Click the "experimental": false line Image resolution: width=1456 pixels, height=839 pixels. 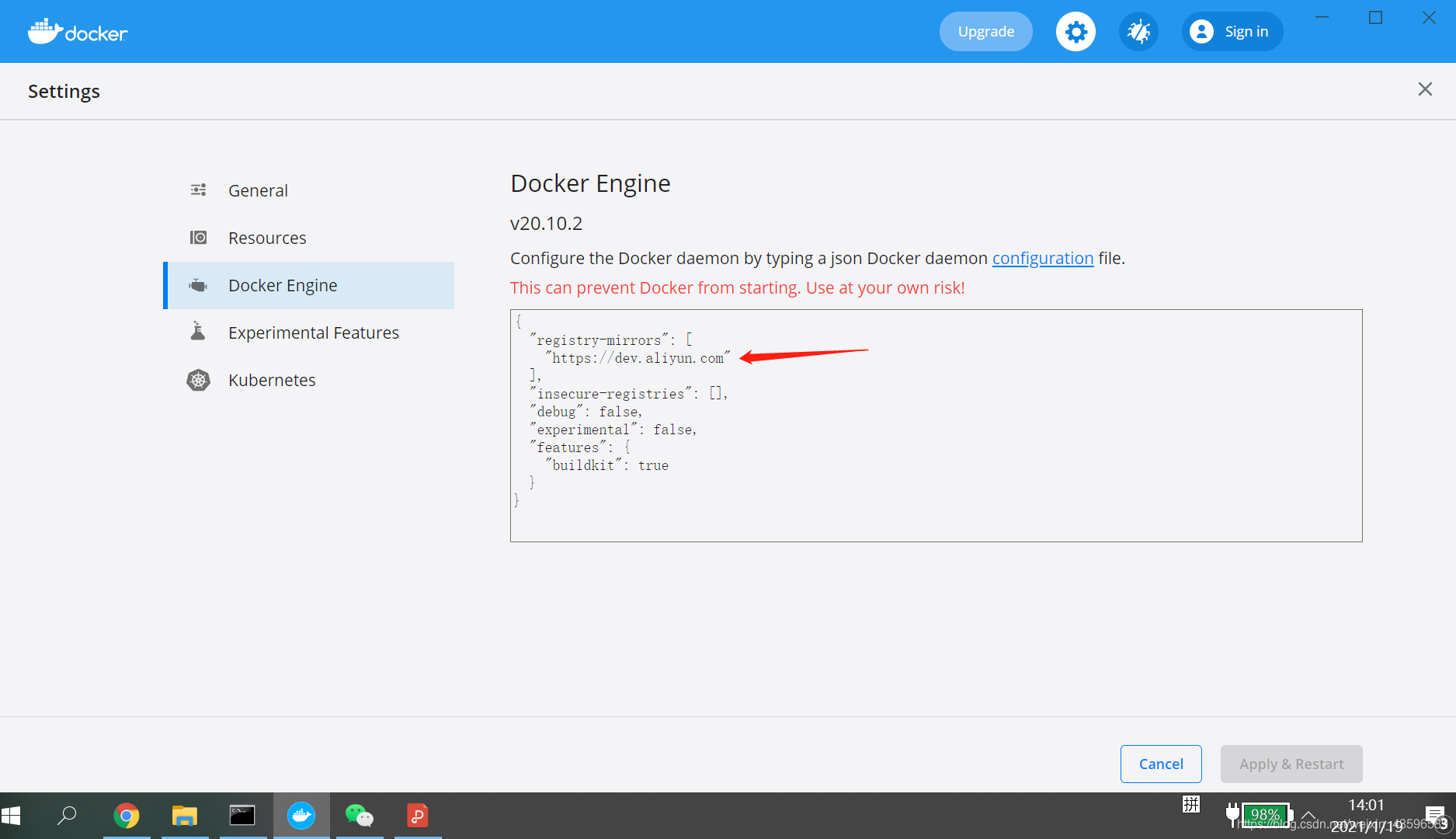coord(613,430)
